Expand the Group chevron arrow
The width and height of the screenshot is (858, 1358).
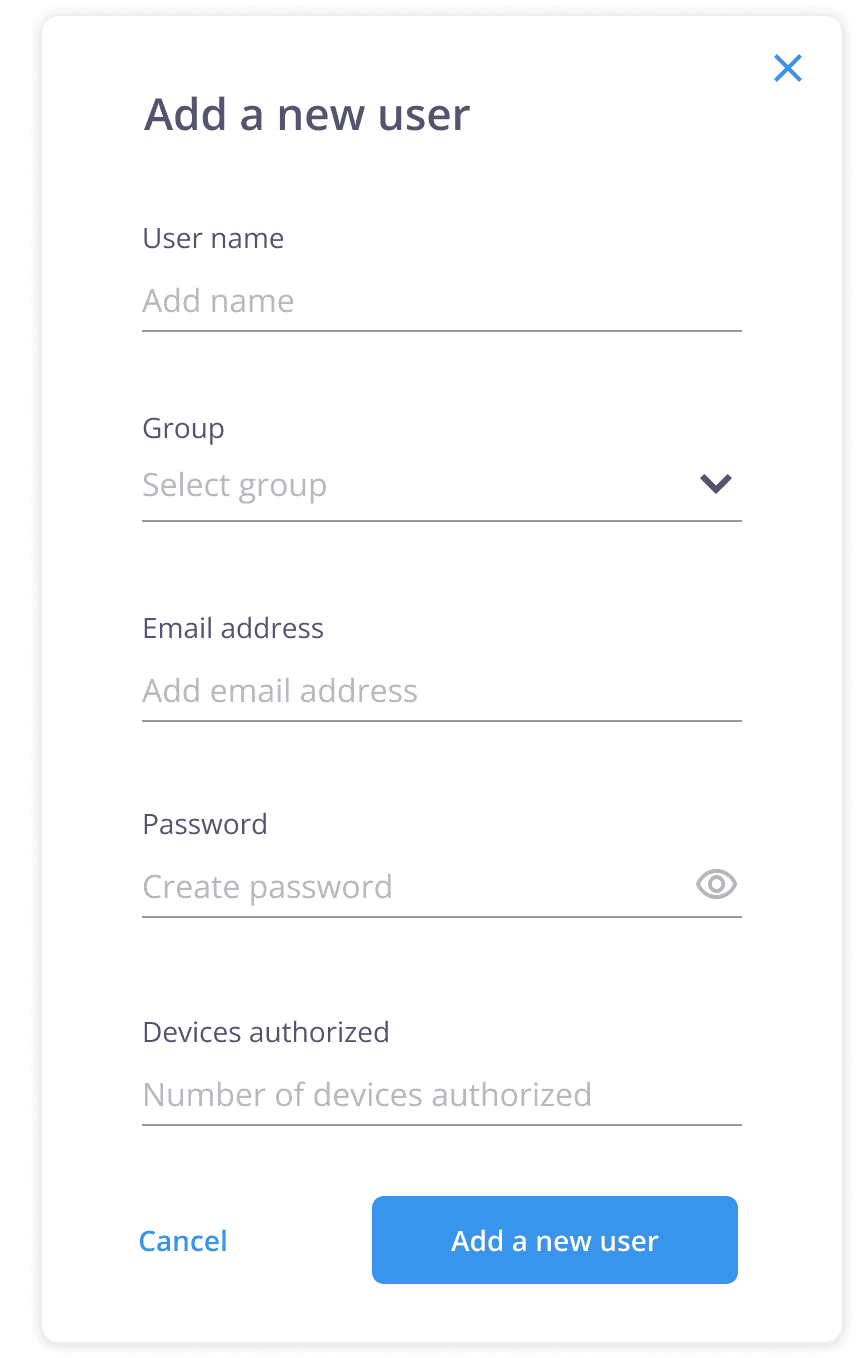716,484
